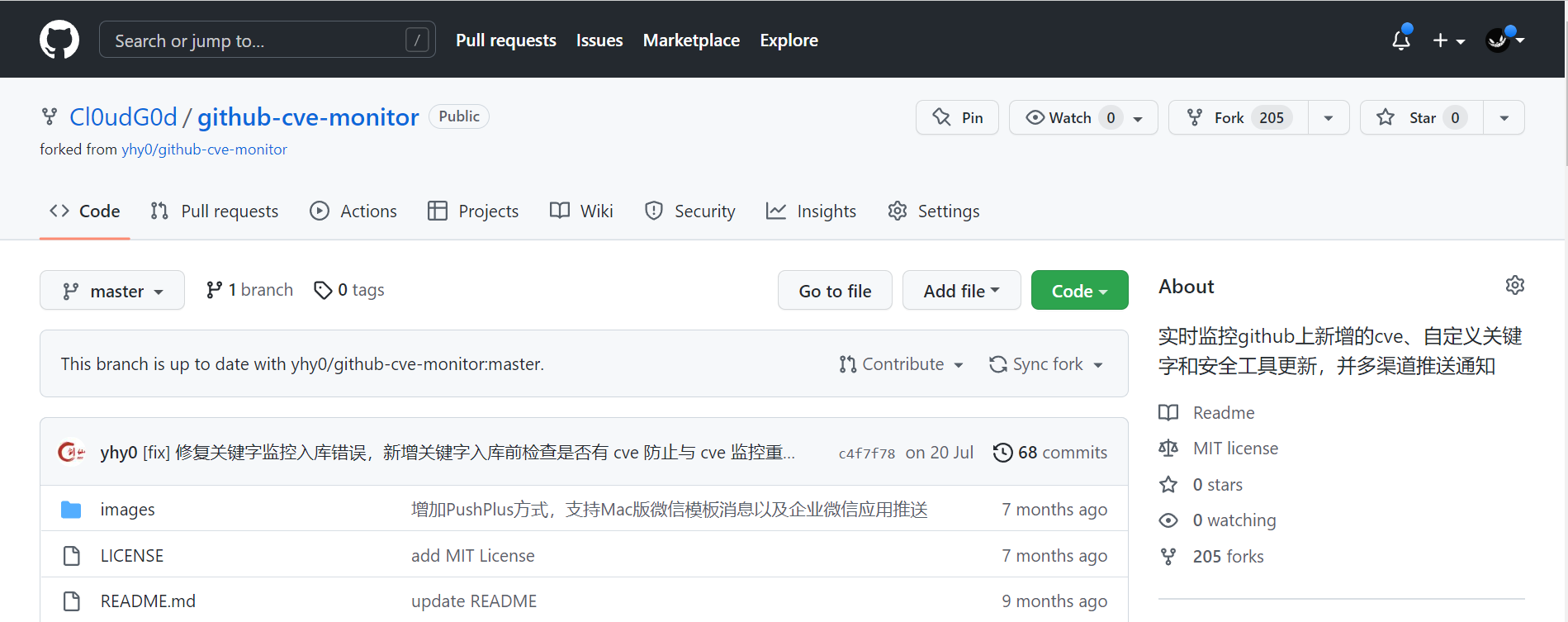Open yhy0/github-cve-monitor forked-from link
This screenshot has height=622, width=1568.
click(x=204, y=150)
